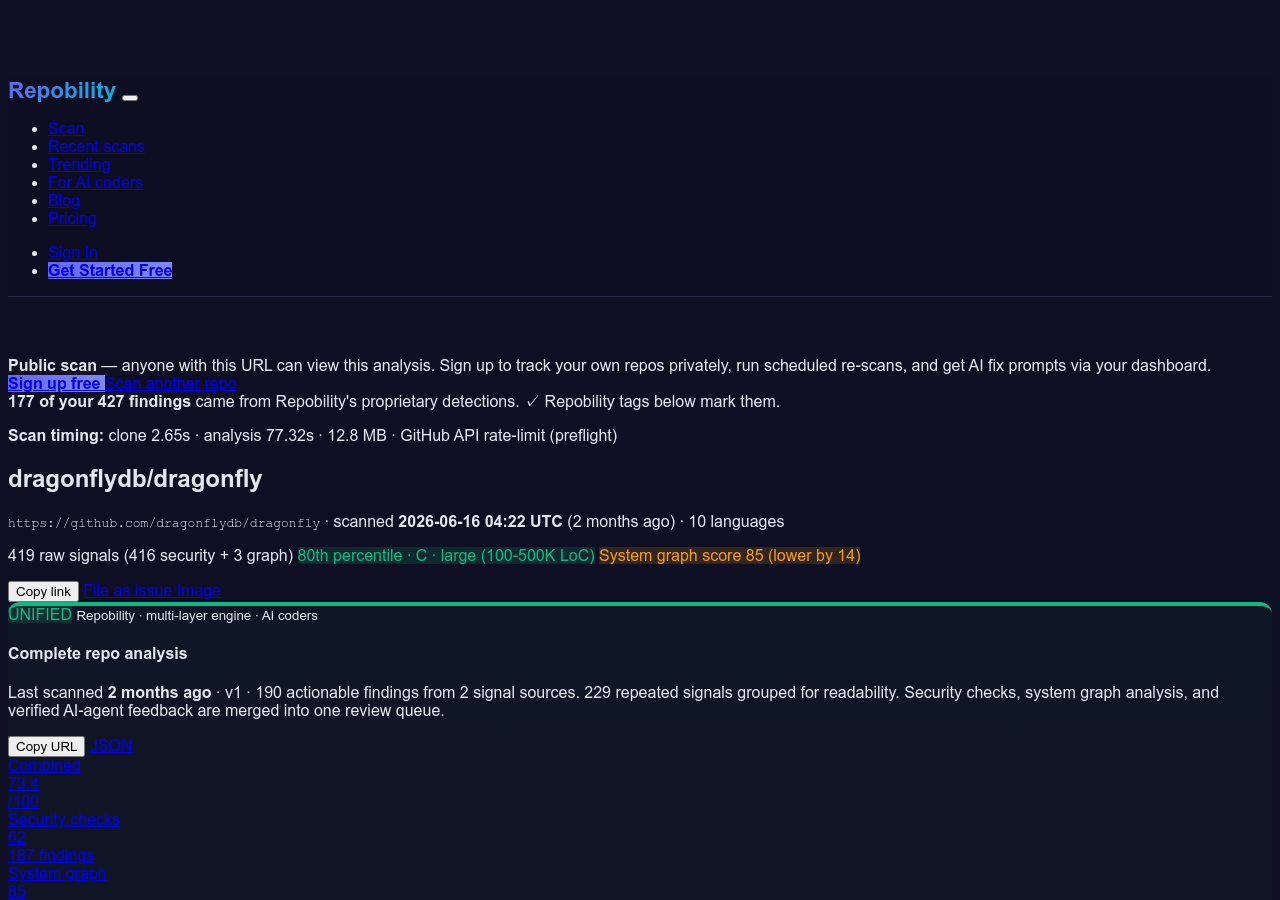
Task: Open File as issue link
Action: click(x=128, y=590)
